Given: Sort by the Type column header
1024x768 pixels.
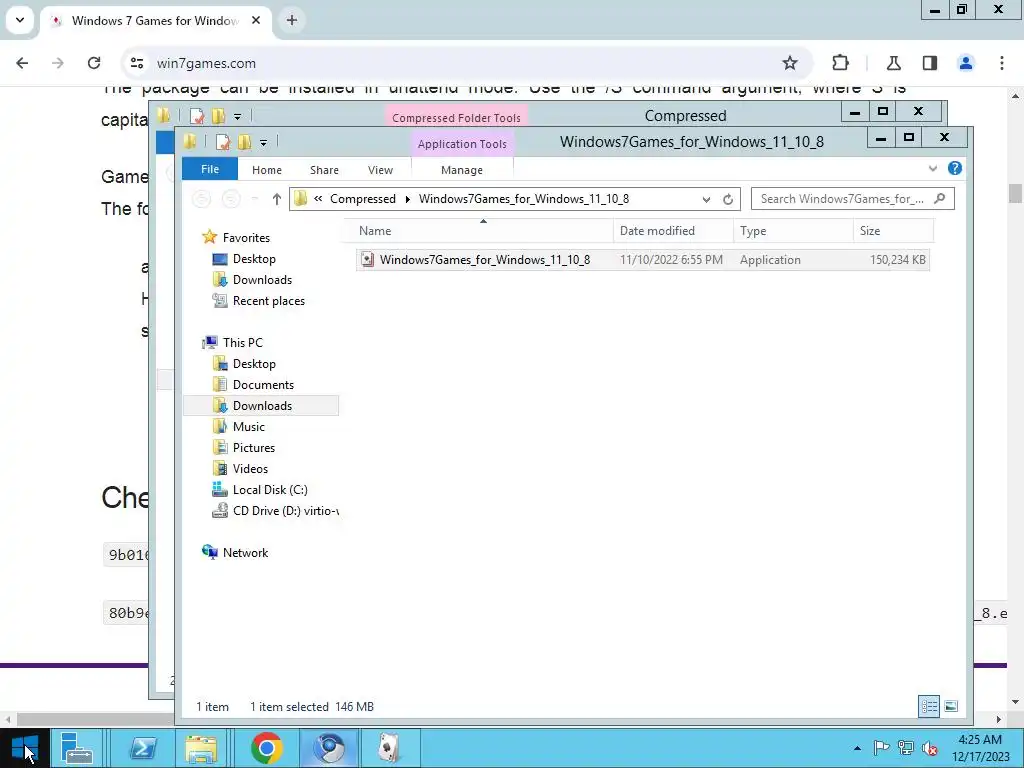Looking at the screenshot, I should tap(793, 231).
